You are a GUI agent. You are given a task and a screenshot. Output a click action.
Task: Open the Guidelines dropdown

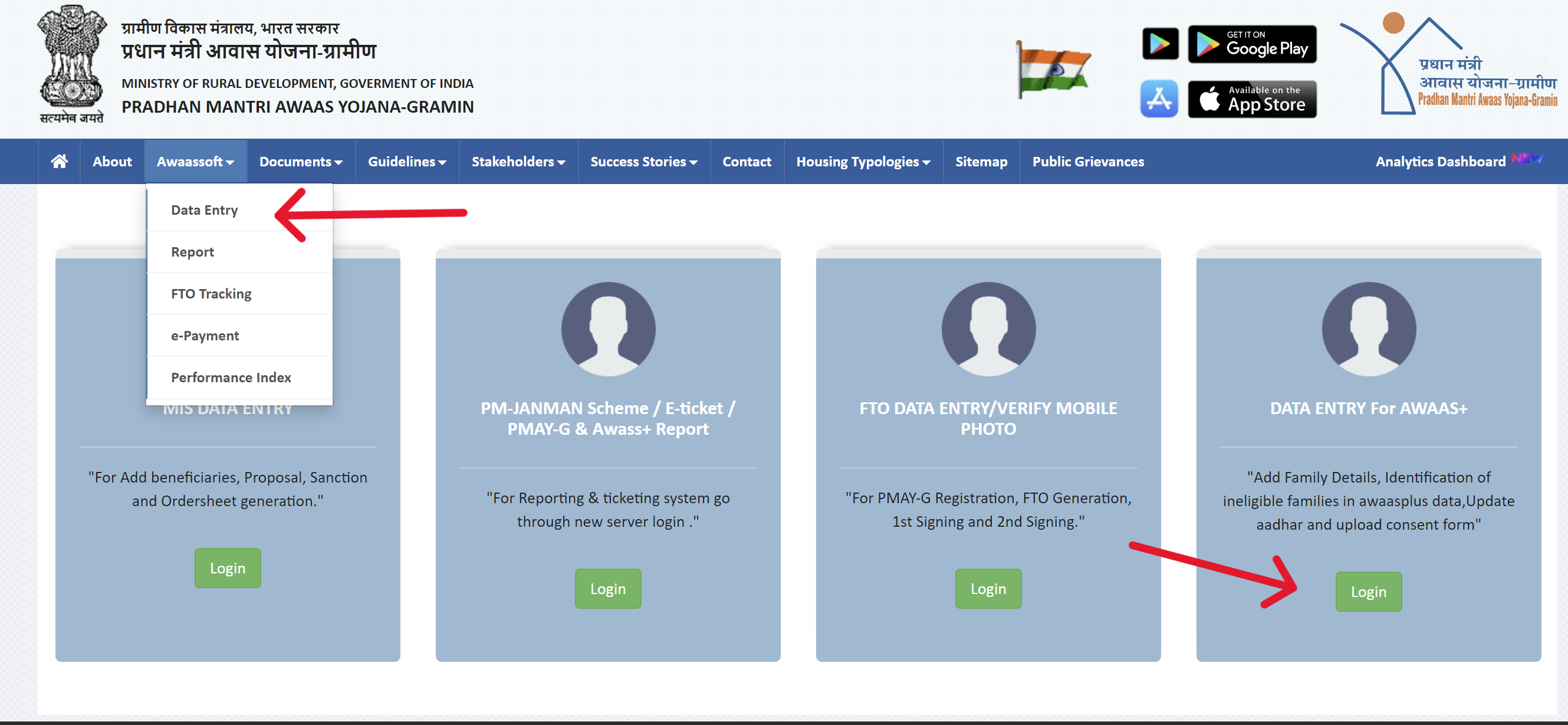click(x=407, y=162)
